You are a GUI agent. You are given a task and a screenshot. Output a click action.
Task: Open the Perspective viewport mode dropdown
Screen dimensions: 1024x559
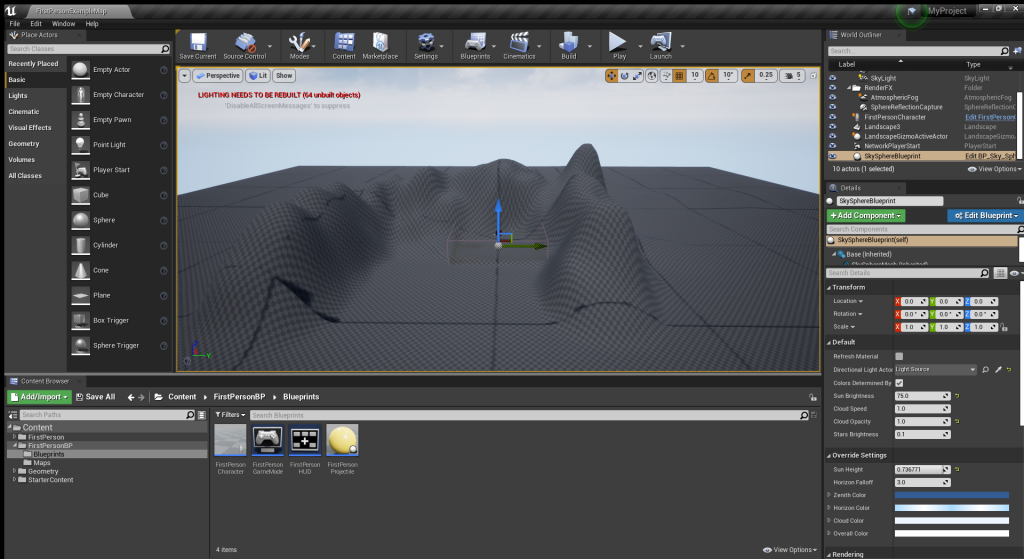tap(217, 76)
